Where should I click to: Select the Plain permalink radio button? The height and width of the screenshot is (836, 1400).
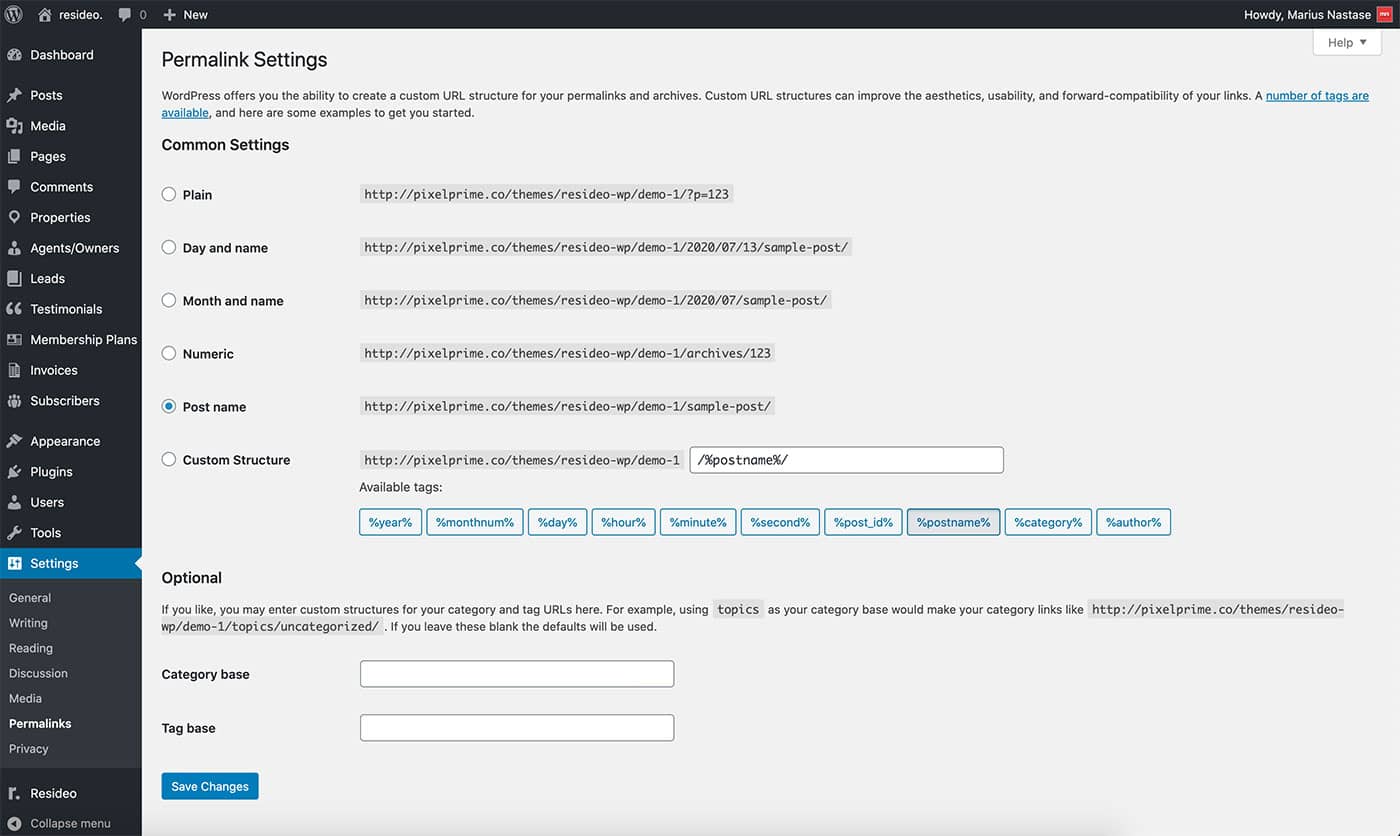tap(169, 194)
